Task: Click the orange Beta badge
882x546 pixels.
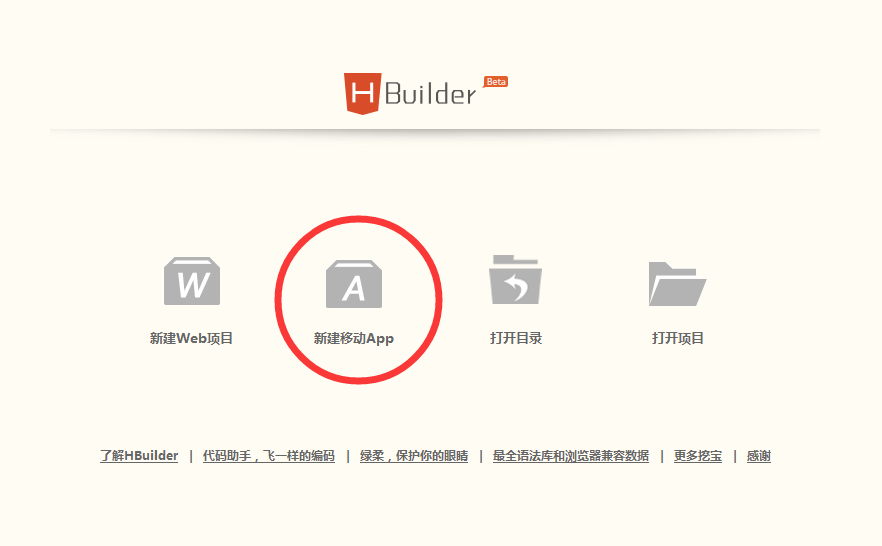Action: click(x=496, y=82)
